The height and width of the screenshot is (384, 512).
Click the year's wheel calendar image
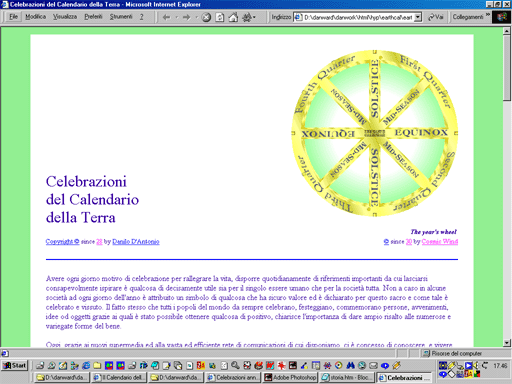374,133
